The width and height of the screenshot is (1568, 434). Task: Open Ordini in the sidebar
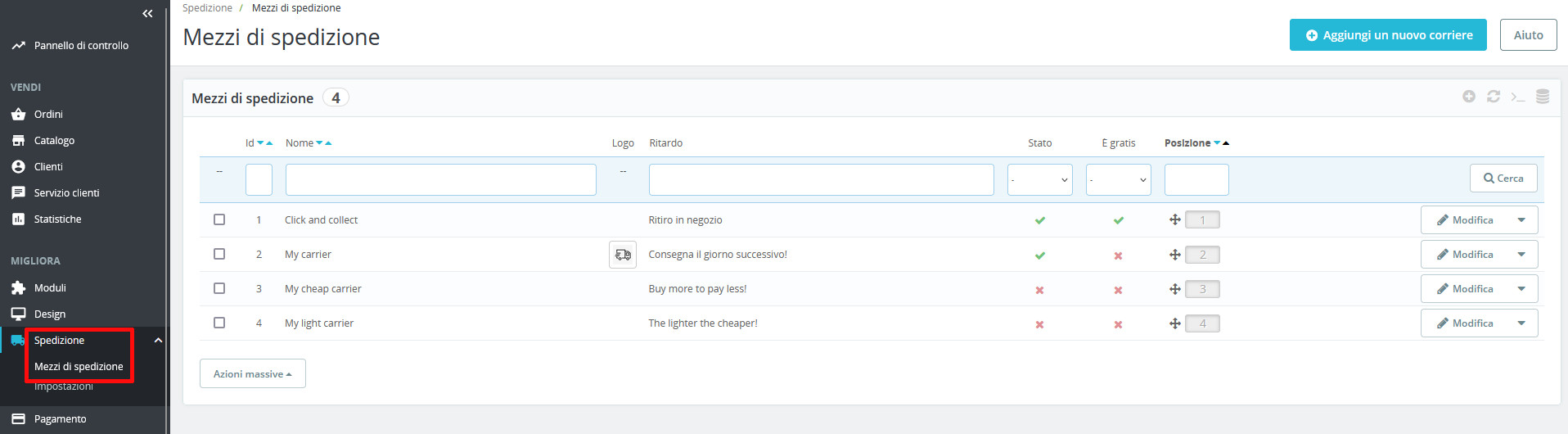[x=48, y=115]
